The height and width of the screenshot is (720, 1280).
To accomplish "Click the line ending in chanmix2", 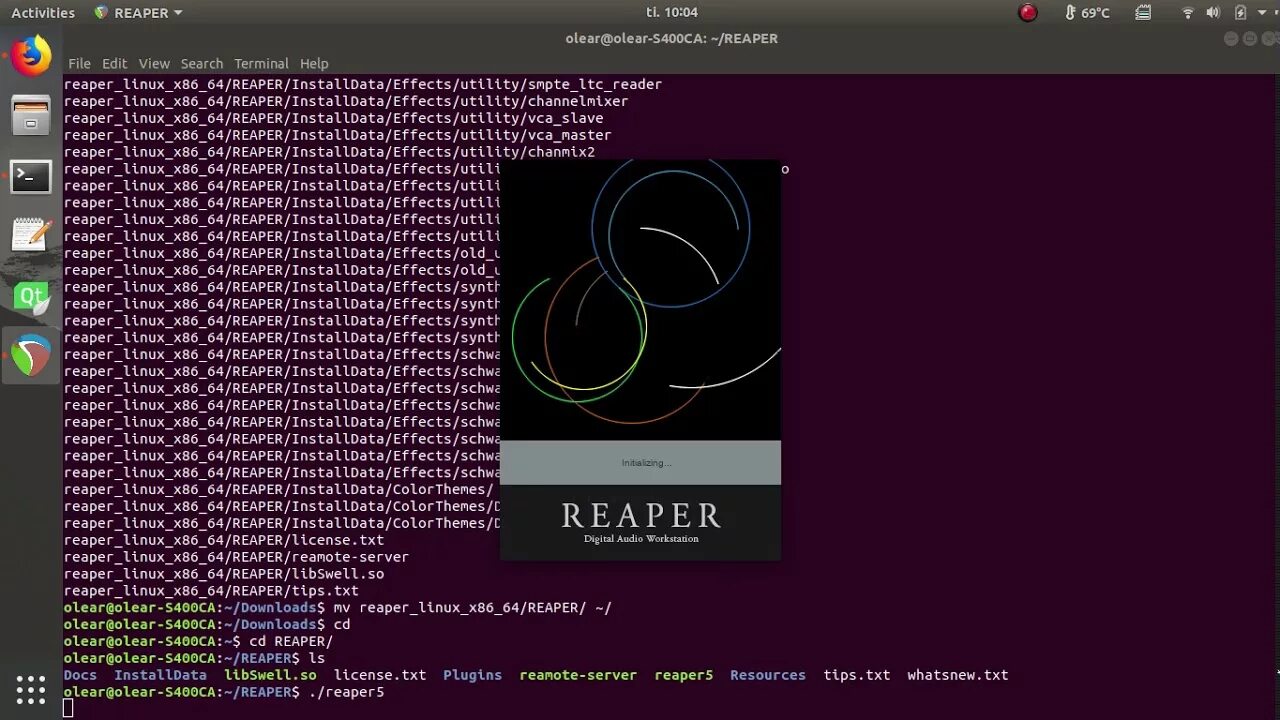I will (329, 152).
